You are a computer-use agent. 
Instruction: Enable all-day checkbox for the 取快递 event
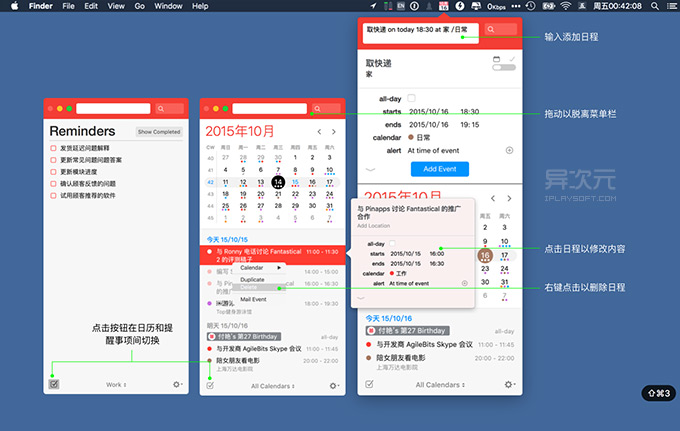pos(411,98)
